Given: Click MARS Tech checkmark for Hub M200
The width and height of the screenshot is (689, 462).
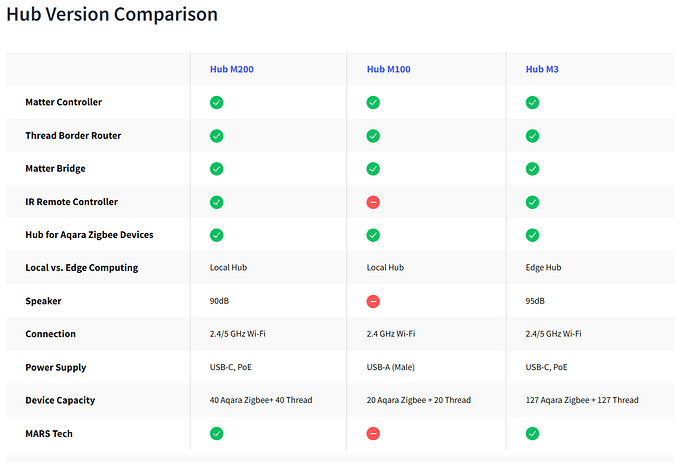Looking at the screenshot, I should click(216, 433).
